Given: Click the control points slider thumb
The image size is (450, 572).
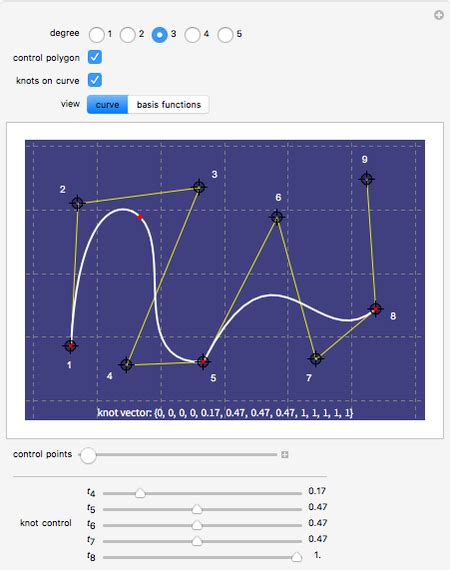Looking at the screenshot, I should (x=88, y=455).
